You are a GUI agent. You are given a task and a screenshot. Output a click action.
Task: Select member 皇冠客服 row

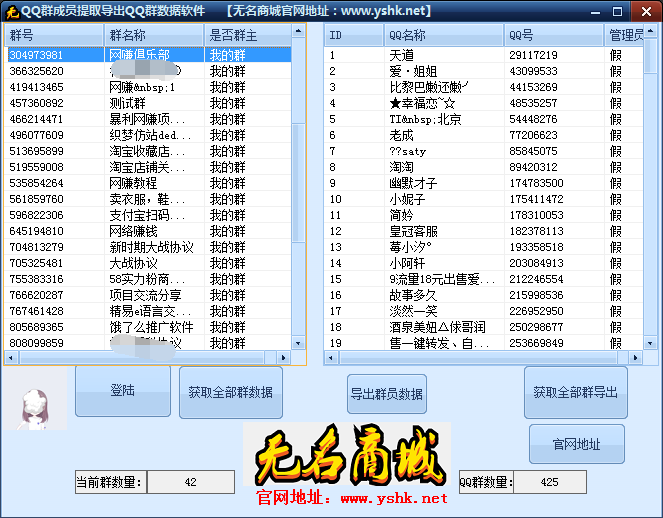484,231
